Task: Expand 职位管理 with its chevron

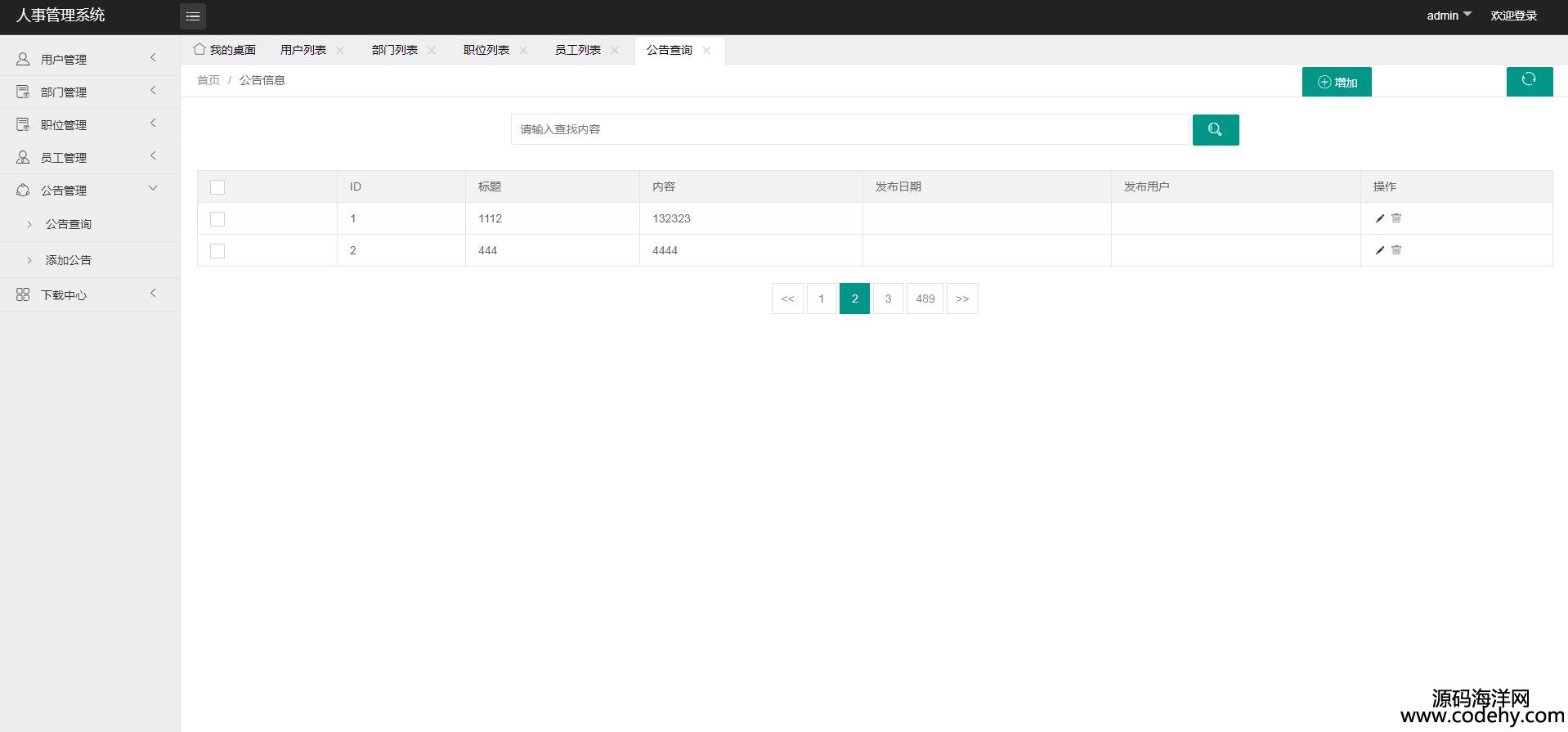Action: (x=153, y=123)
